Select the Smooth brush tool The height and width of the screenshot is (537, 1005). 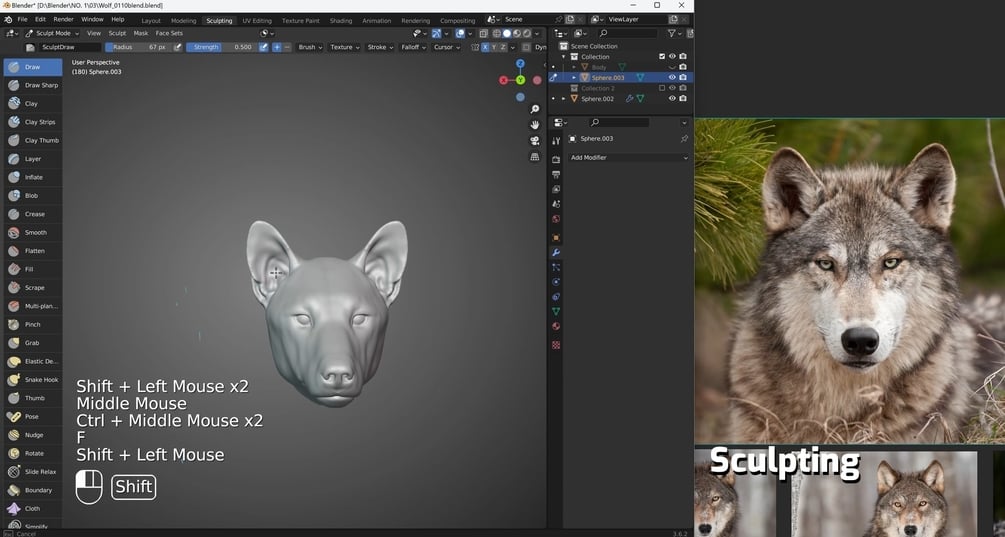coord(33,233)
